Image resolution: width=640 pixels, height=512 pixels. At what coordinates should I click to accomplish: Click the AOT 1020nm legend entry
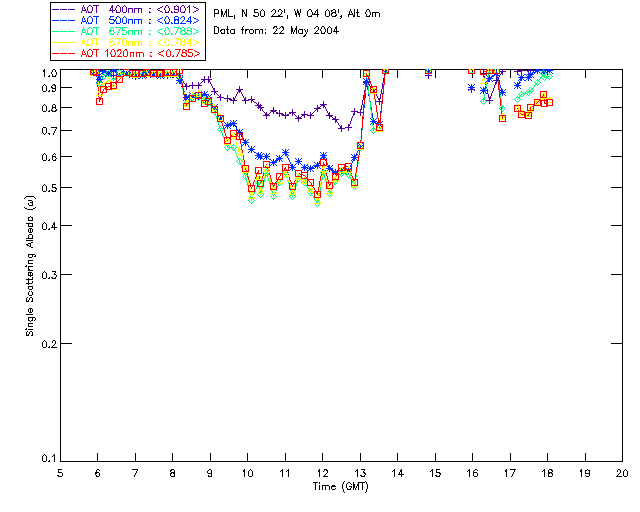pos(126,53)
